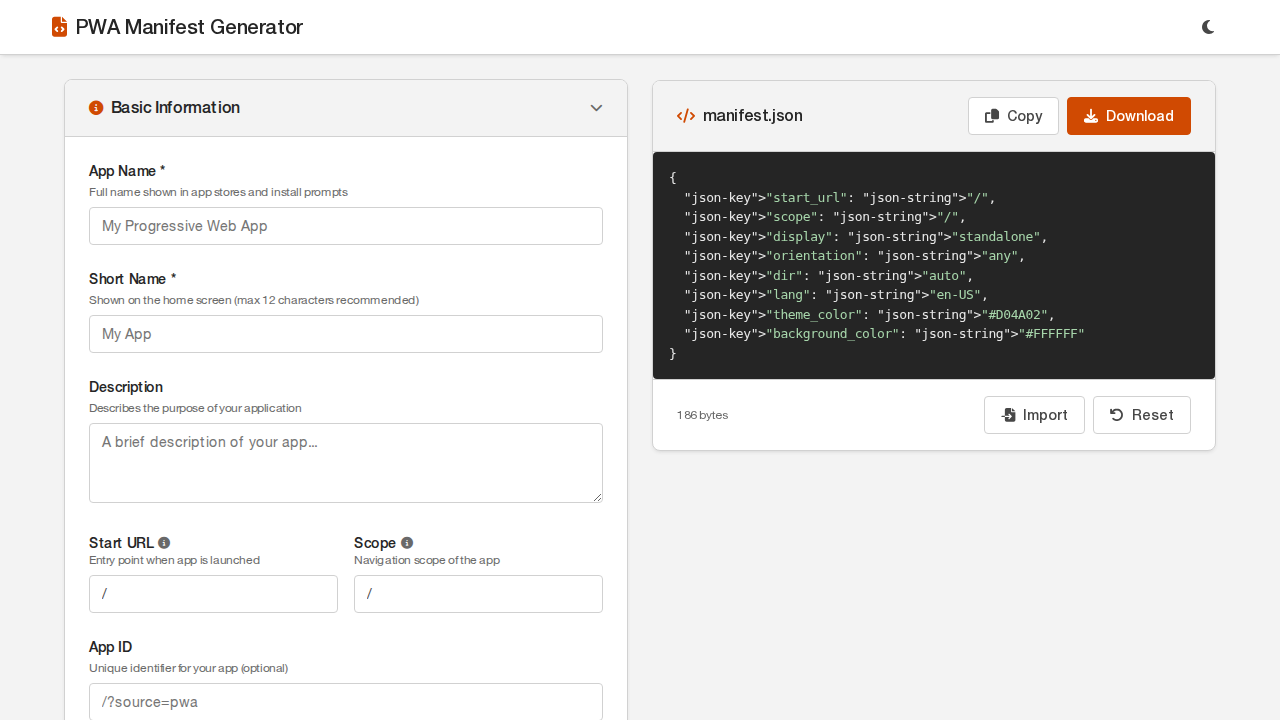Select the Start URL input box
The width and height of the screenshot is (1280, 720).
tap(213, 594)
